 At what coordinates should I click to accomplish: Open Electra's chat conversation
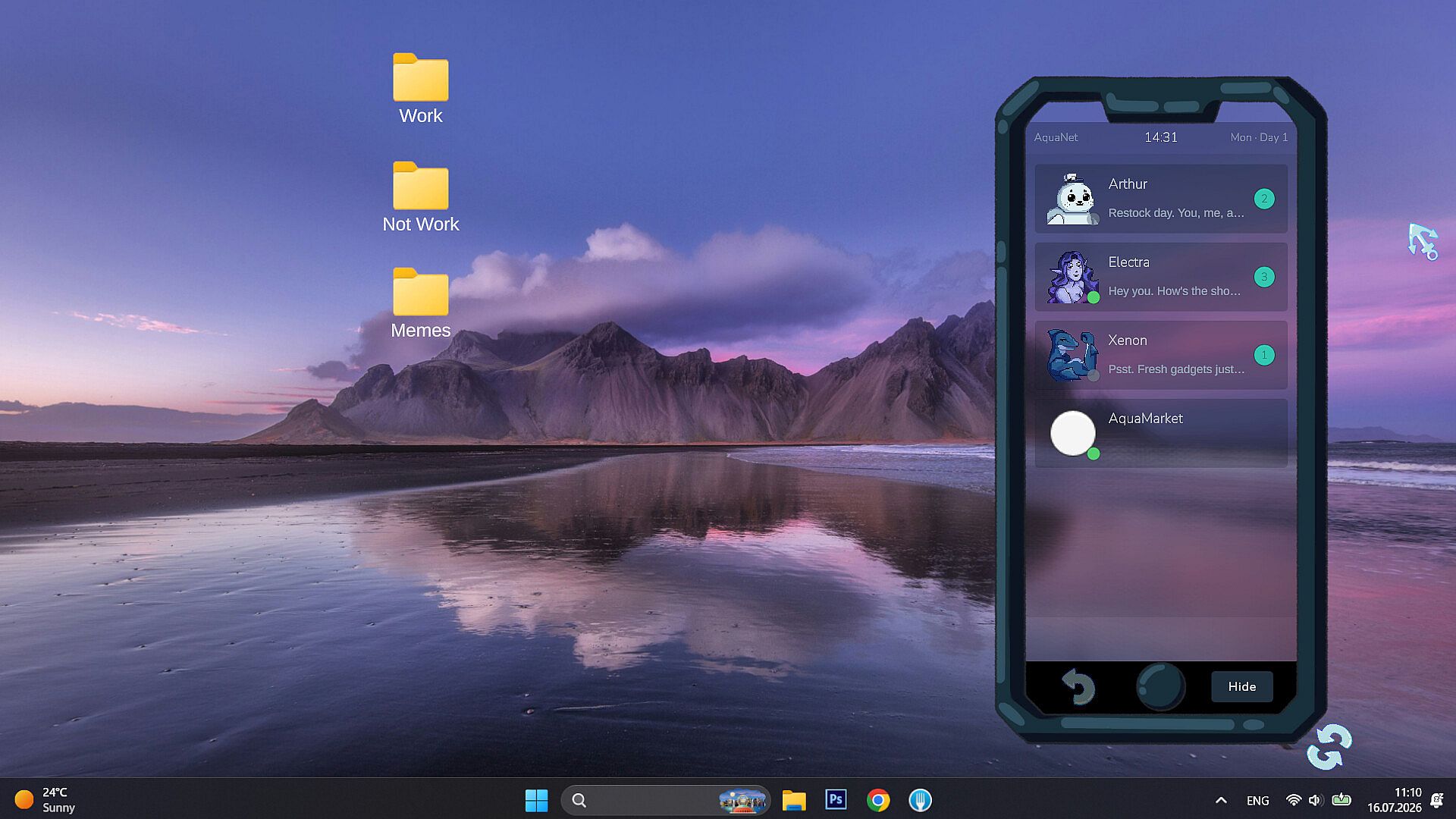click(x=1161, y=277)
